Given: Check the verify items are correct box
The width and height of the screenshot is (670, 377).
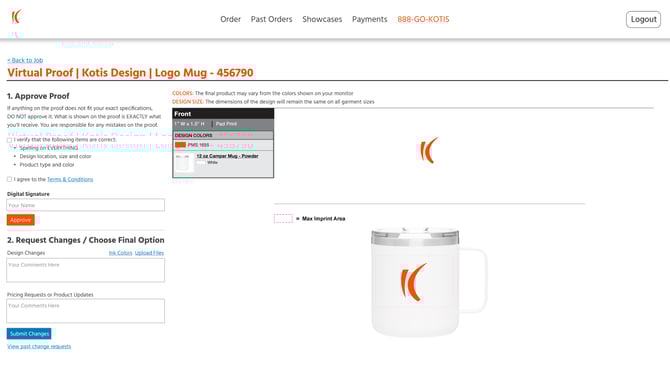Looking at the screenshot, I should (x=9, y=140).
